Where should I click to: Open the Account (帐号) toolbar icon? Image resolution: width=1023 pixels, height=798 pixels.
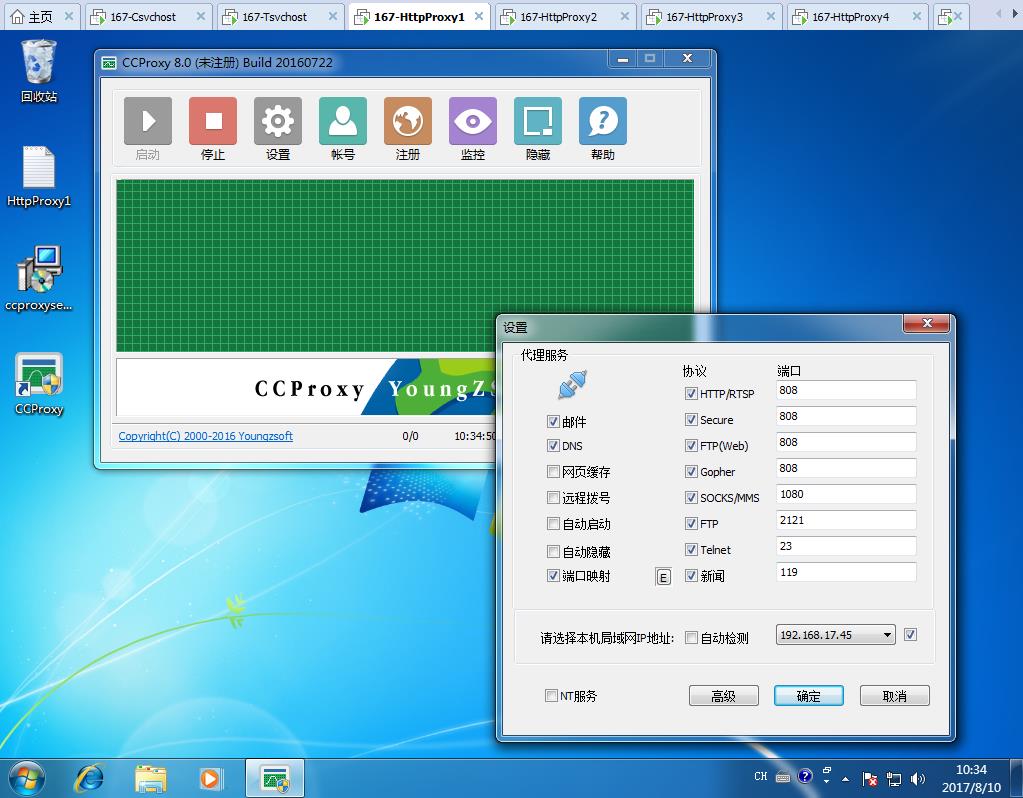[x=343, y=122]
